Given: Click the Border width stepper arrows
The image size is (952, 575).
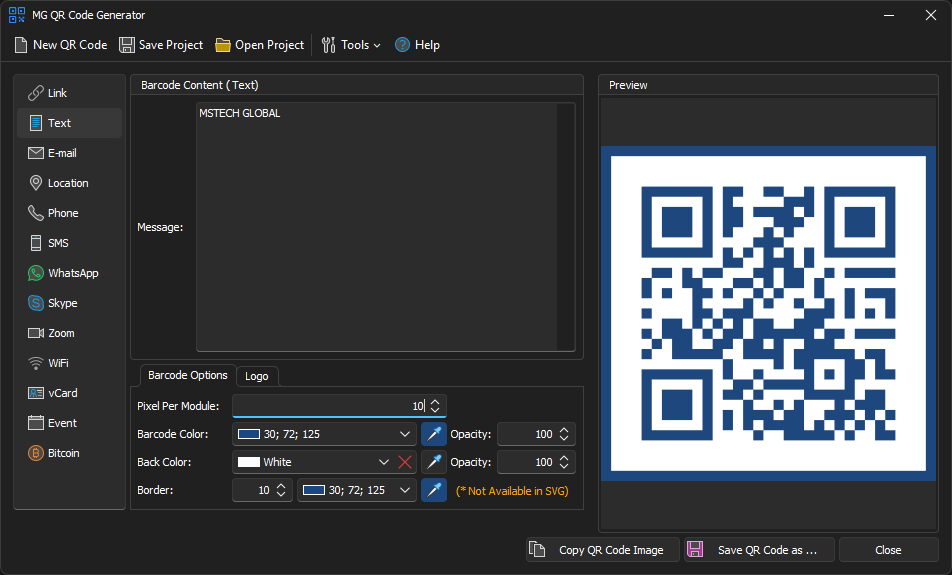Looking at the screenshot, I should pos(281,490).
